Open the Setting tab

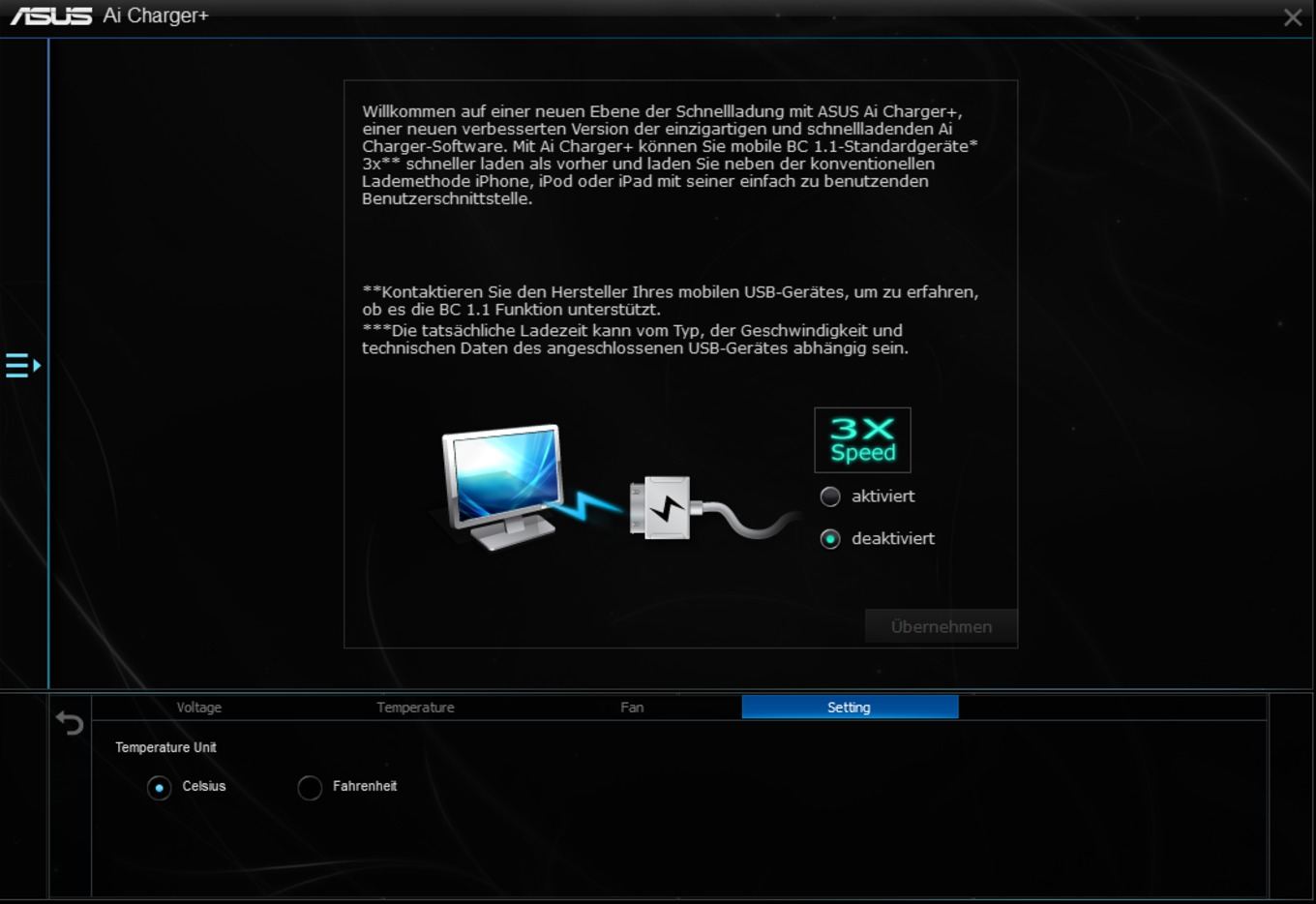point(850,708)
